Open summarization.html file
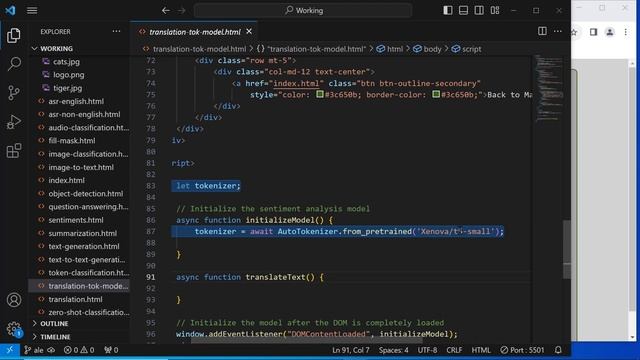 (82, 233)
